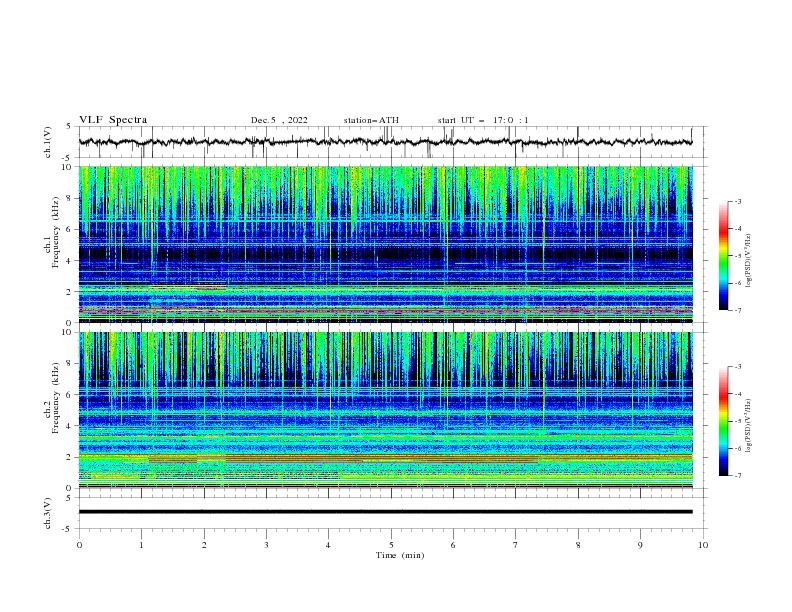
Task: Click time axis tick label '2'
Action: pos(204,545)
